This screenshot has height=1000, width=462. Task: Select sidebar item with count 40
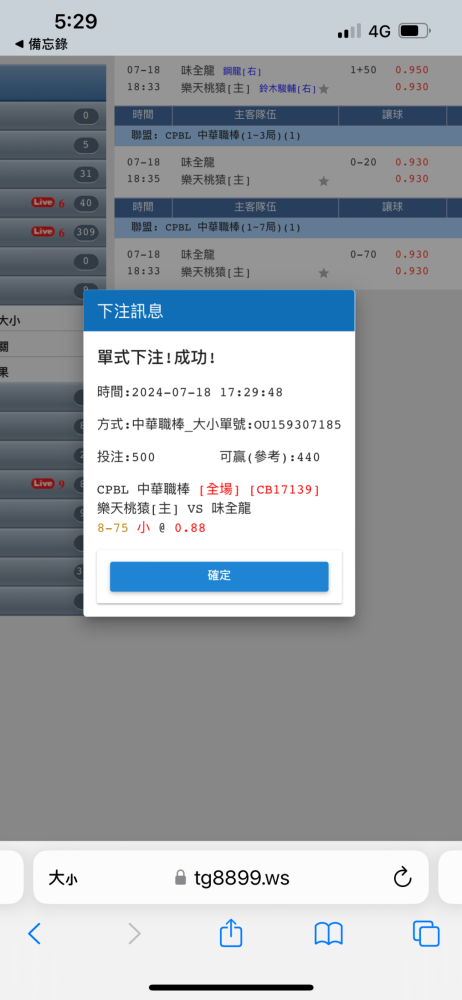click(52, 203)
